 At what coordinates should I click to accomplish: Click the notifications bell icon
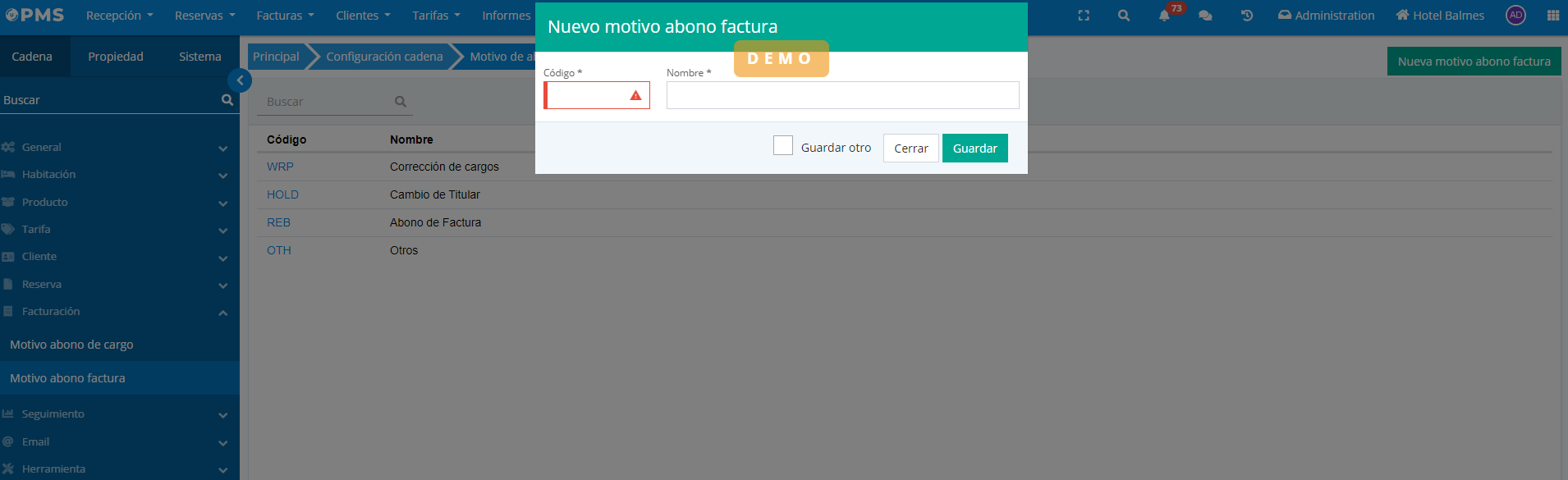(x=1164, y=16)
